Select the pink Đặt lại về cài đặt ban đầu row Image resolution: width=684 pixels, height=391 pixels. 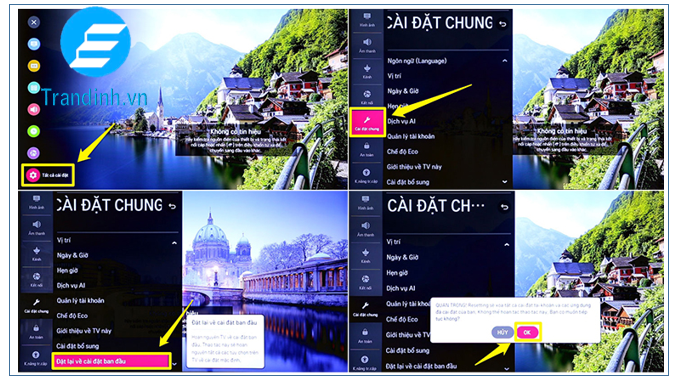pyautogui.click(x=111, y=361)
